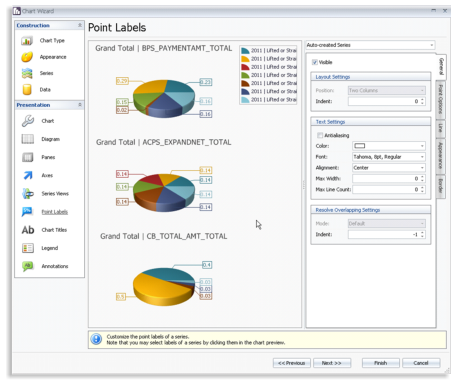The height and width of the screenshot is (385, 455).
Task: Click the Grand Total | BPS_PAYMENTAMT_TOTAL title
Action: click(163, 48)
